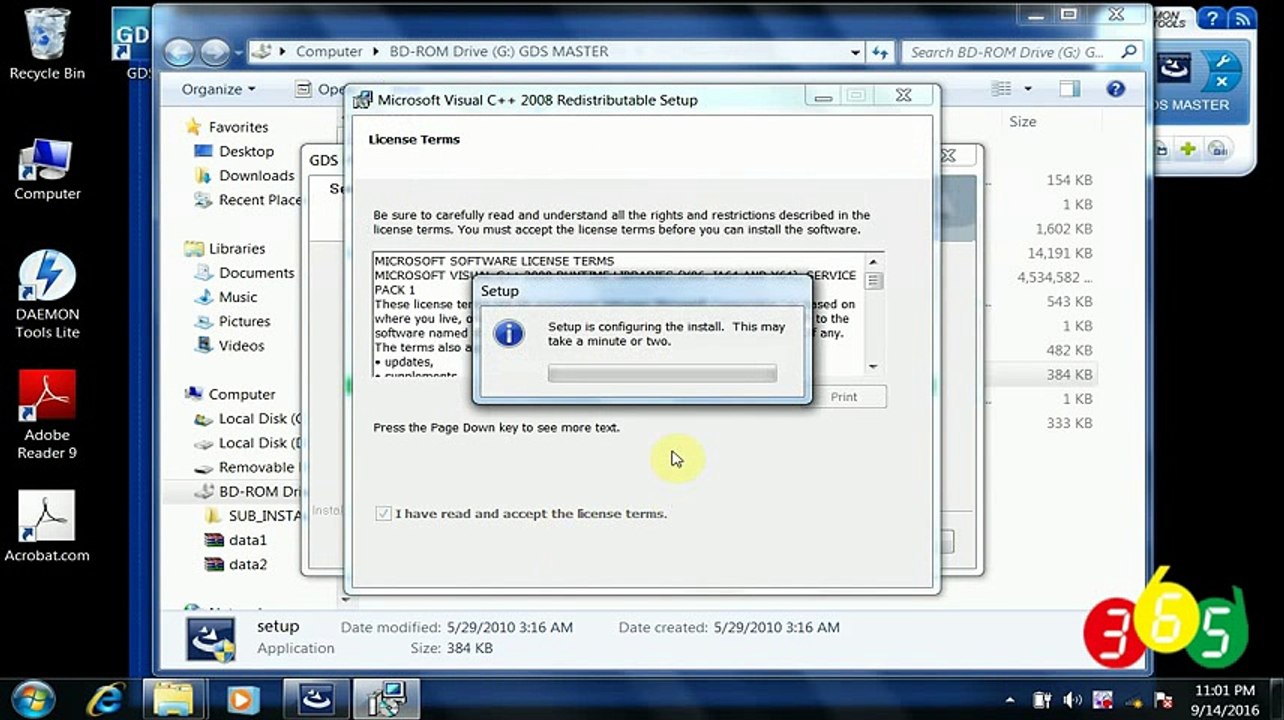Click the change view icon in Explorer
The image size is (1284, 720).
(x=1002, y=89)
